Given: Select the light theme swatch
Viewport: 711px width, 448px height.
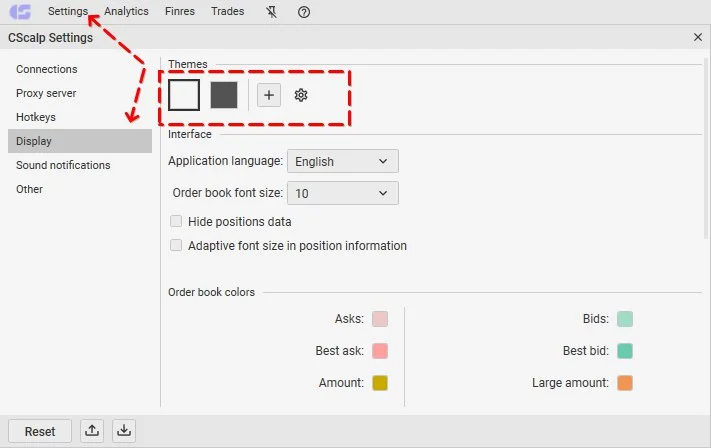Looking at the screenshot, I should (x=184, y=95).
